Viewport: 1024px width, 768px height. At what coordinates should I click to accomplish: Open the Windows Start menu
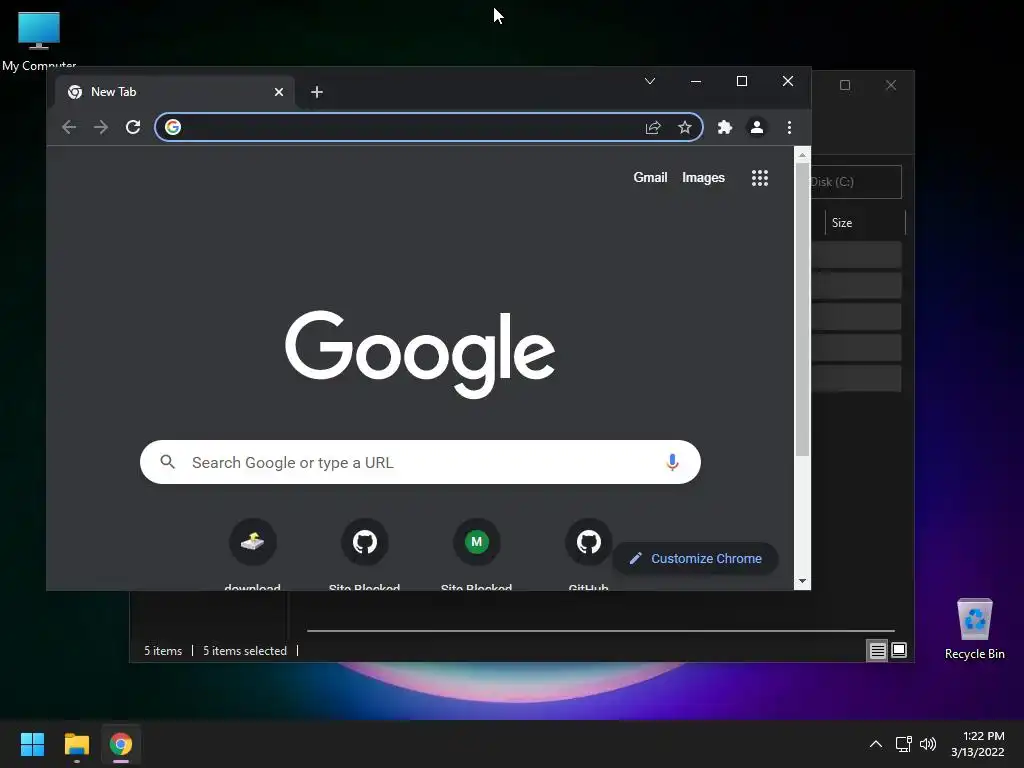coord(33,744)
